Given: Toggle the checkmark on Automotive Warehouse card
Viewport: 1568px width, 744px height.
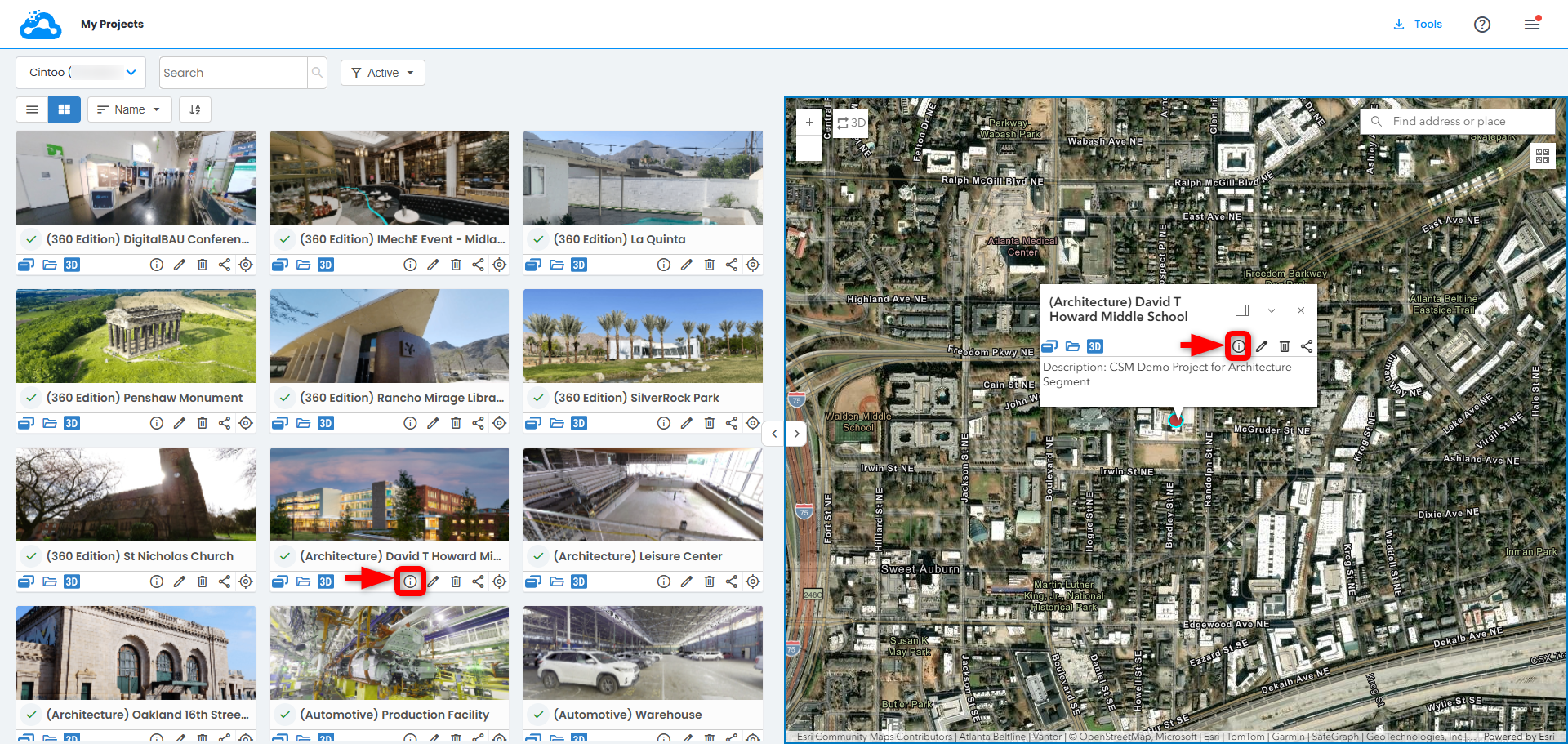Looking at the screenshot, I should (x=538, y=715).
